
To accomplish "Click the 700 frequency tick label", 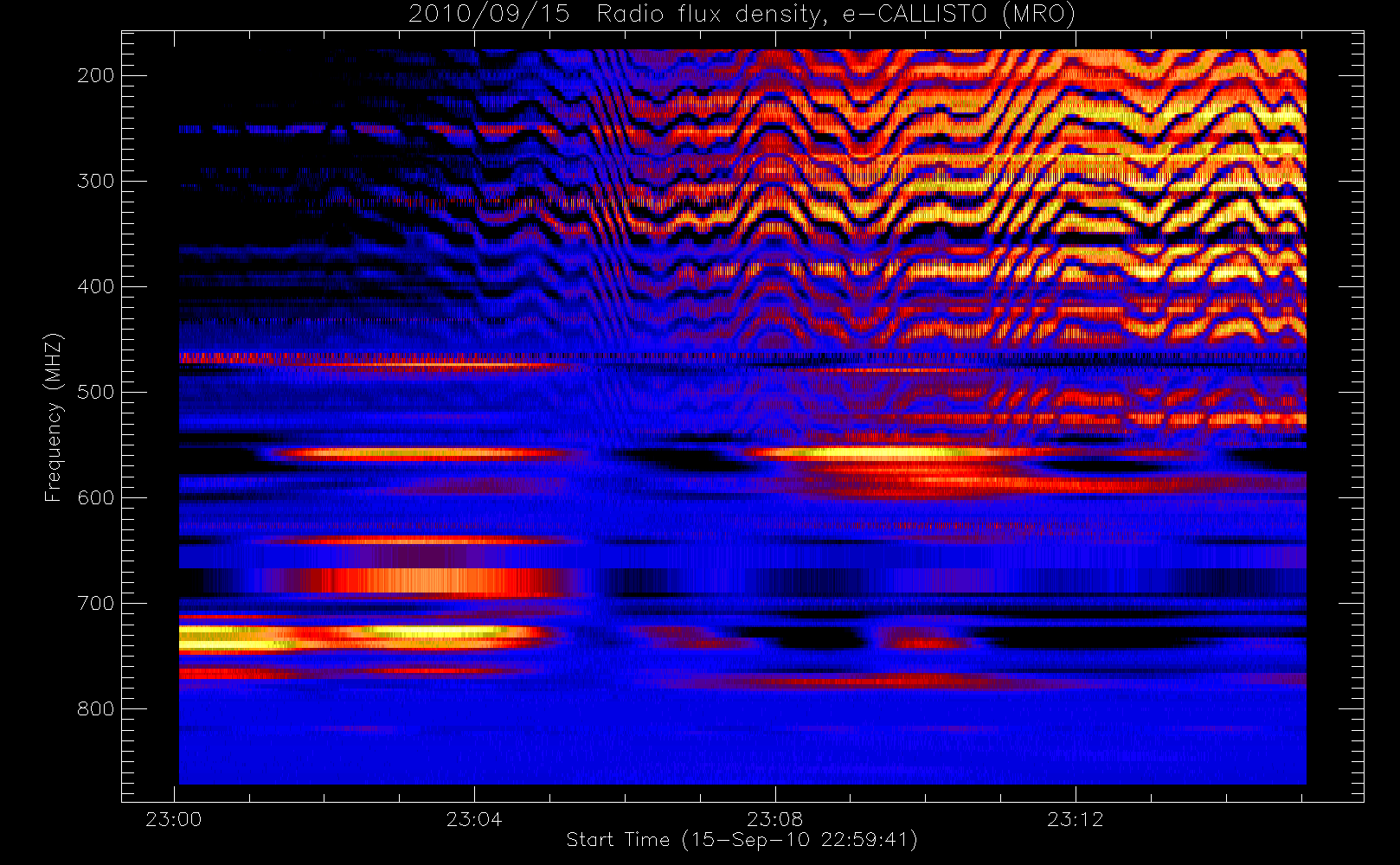I will (x=96, y=603).
